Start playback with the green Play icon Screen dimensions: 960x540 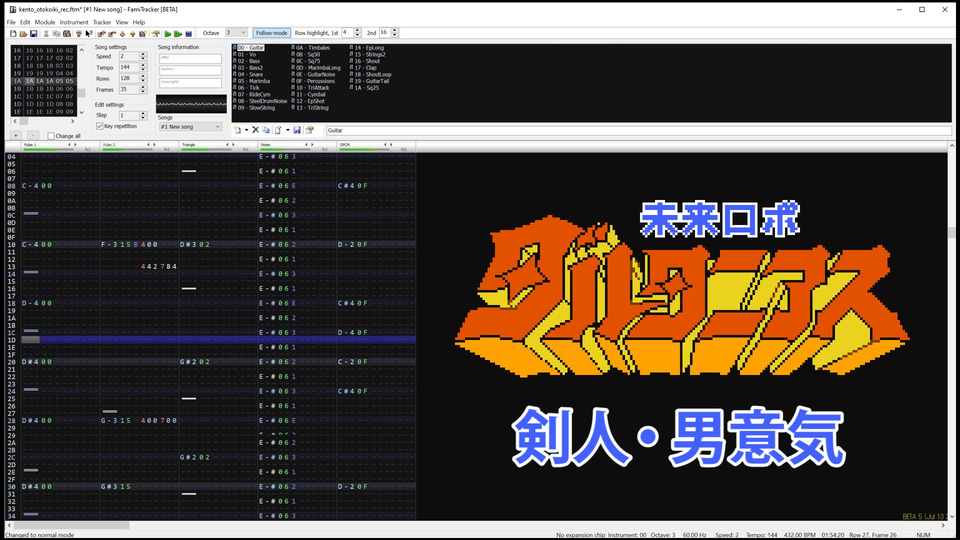pos(168,34)
